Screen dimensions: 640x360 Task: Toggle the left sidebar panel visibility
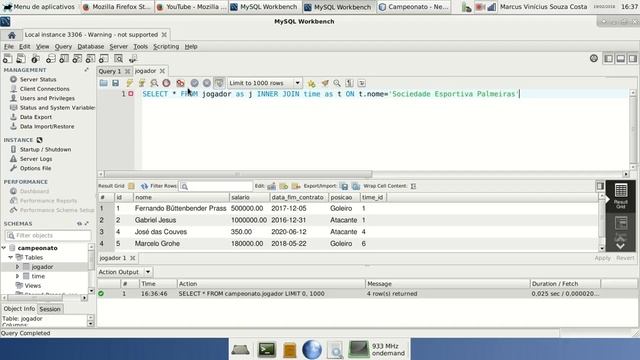tap(609, 59)
